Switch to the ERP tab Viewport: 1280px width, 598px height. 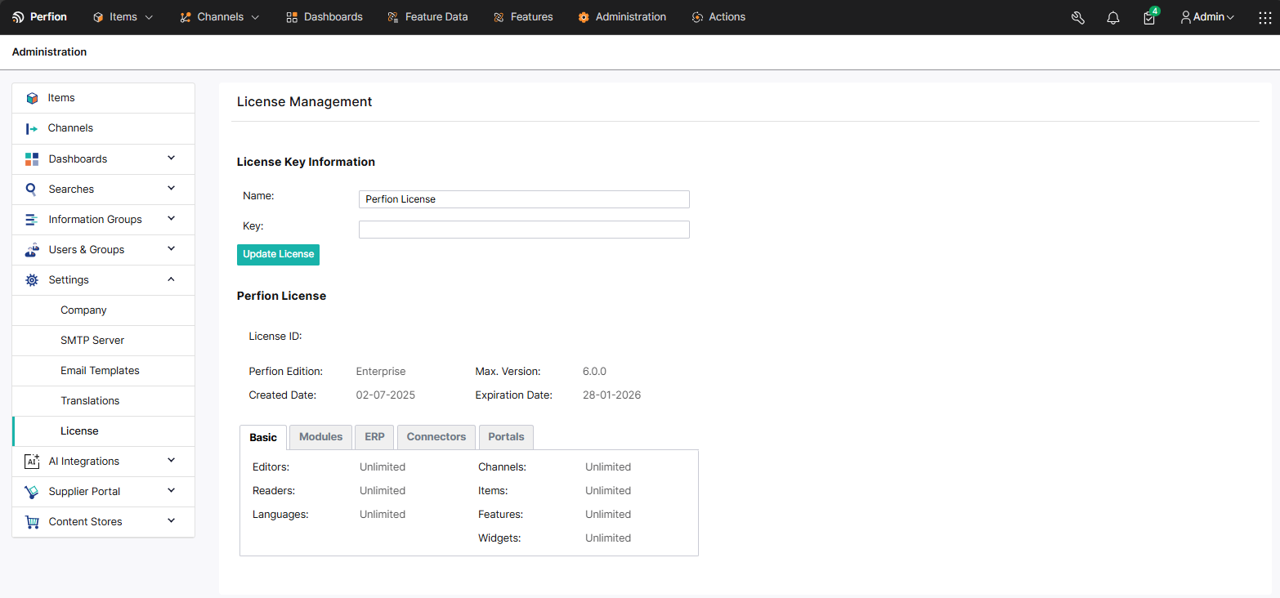coord(375,437)
